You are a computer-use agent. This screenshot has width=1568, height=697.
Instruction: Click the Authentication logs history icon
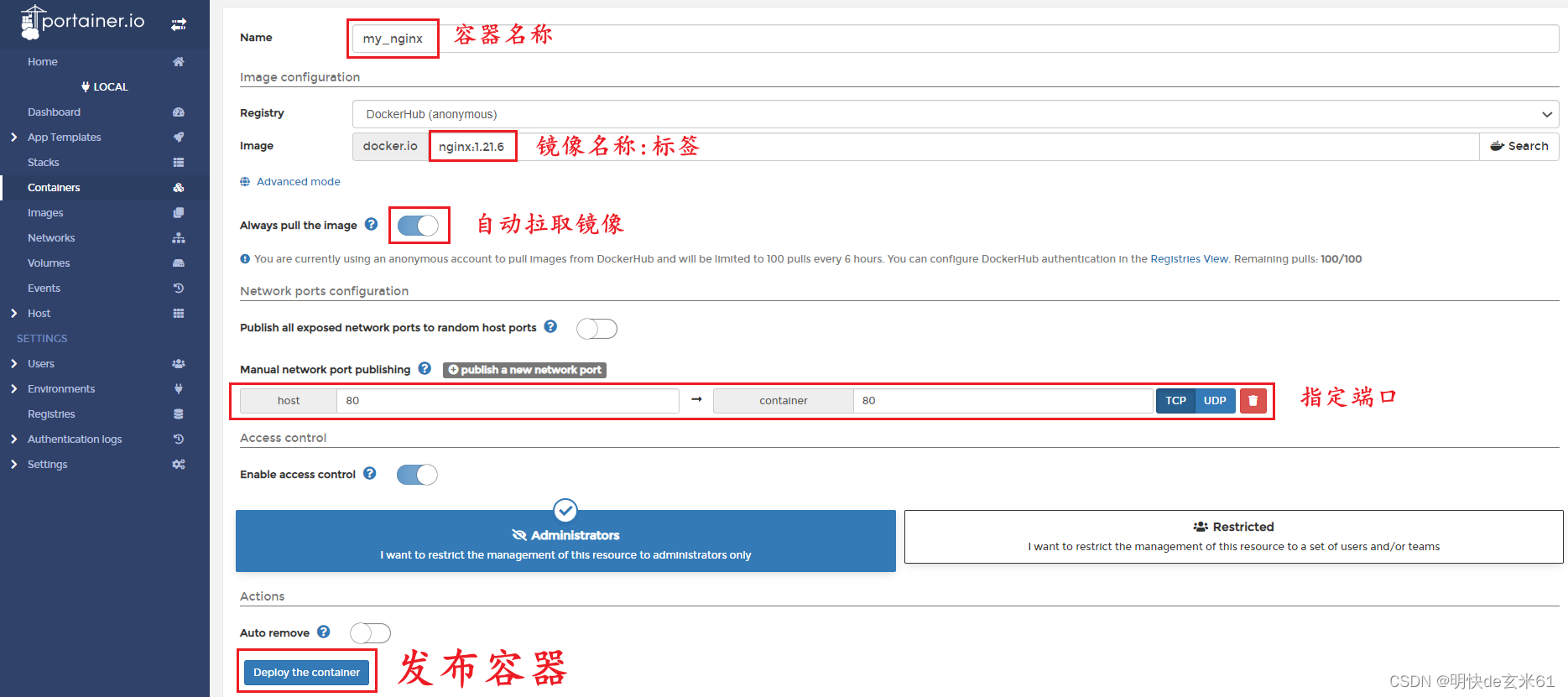coord(179,439)
